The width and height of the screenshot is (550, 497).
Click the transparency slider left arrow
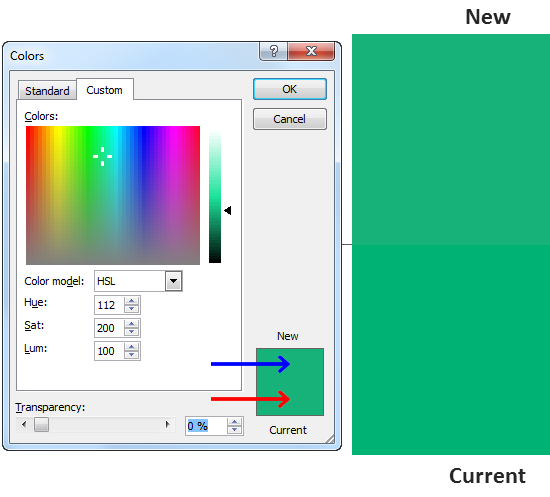click(x=24, y=425)
